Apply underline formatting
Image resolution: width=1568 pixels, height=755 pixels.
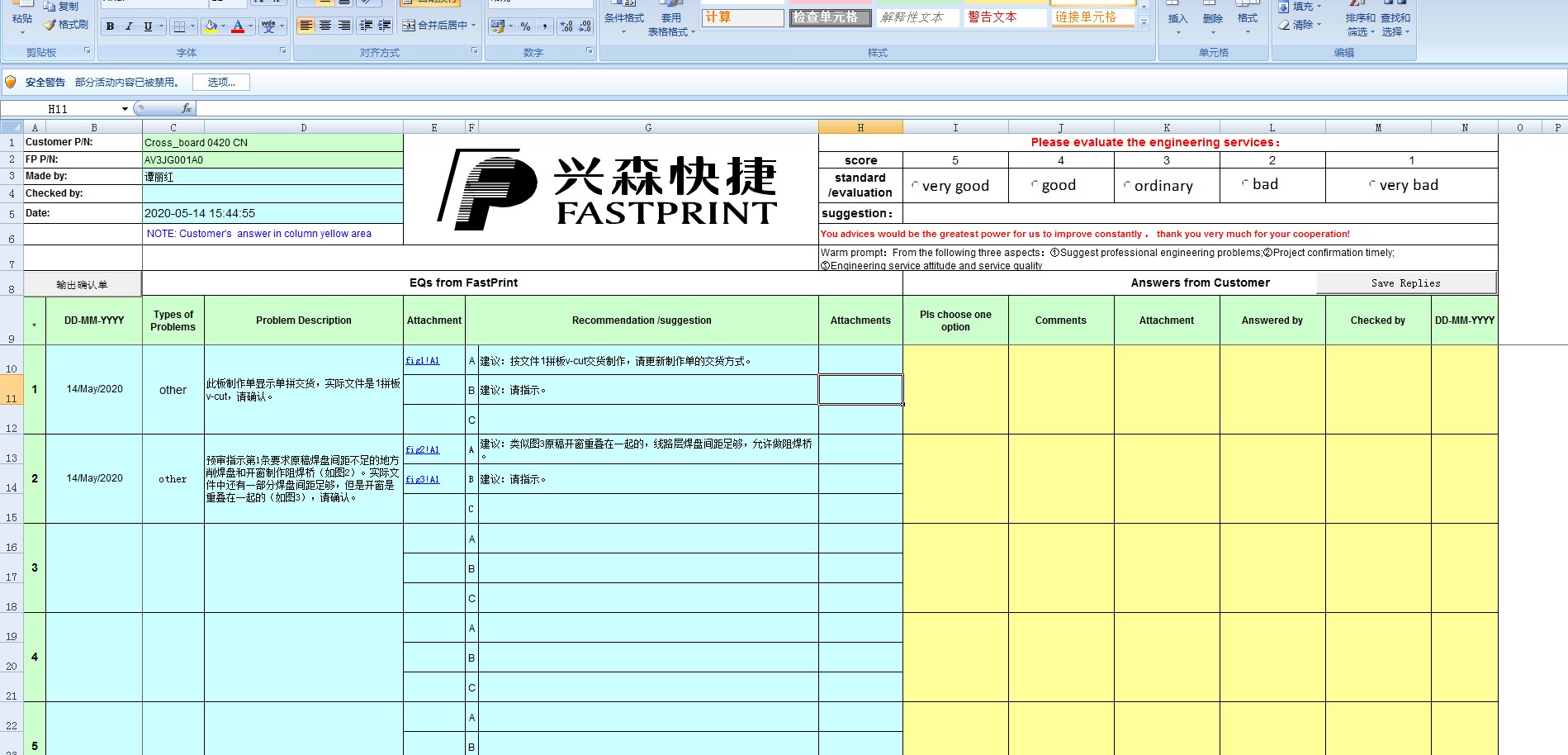(148, 26)
